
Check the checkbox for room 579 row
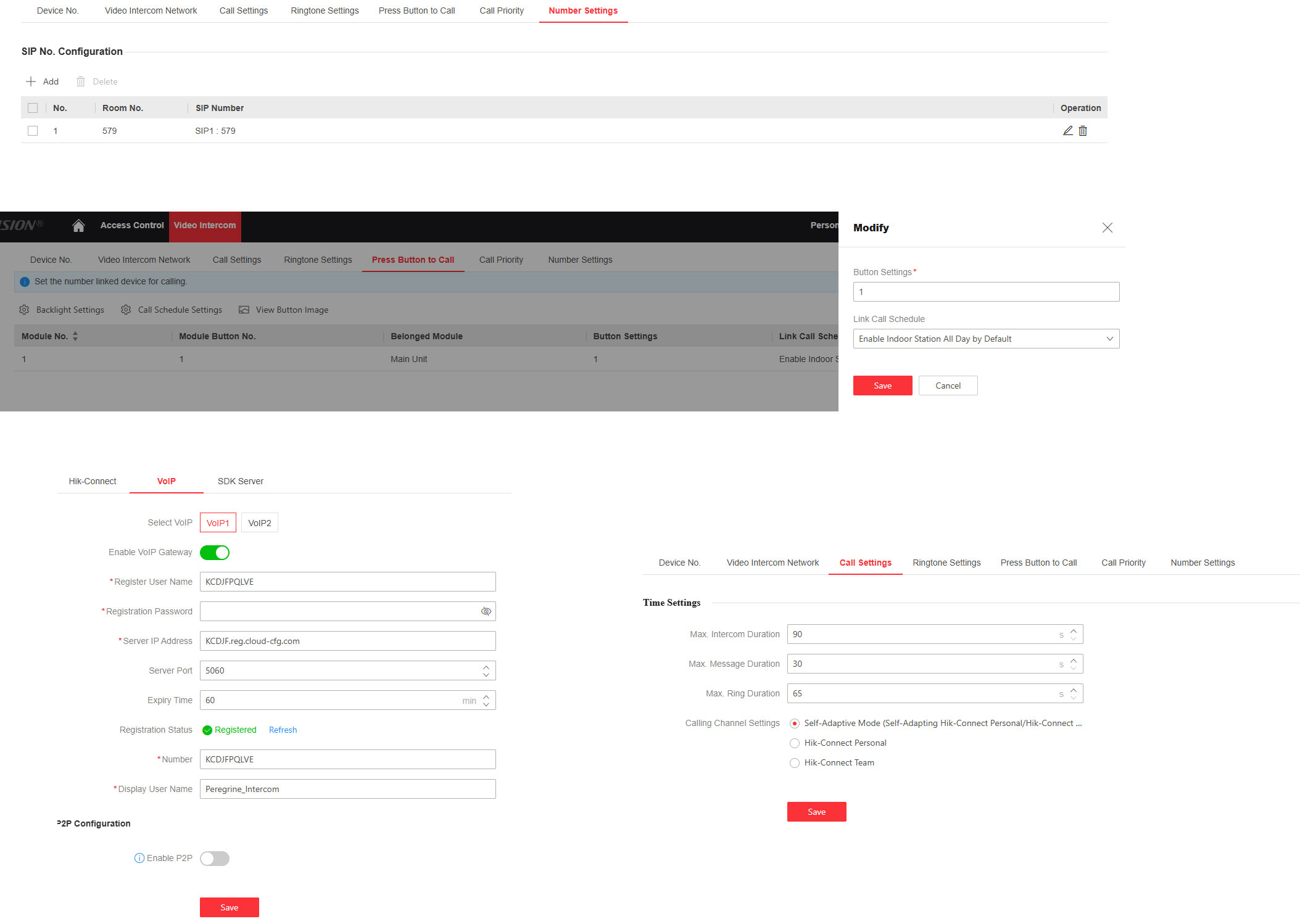click(33, 131)
